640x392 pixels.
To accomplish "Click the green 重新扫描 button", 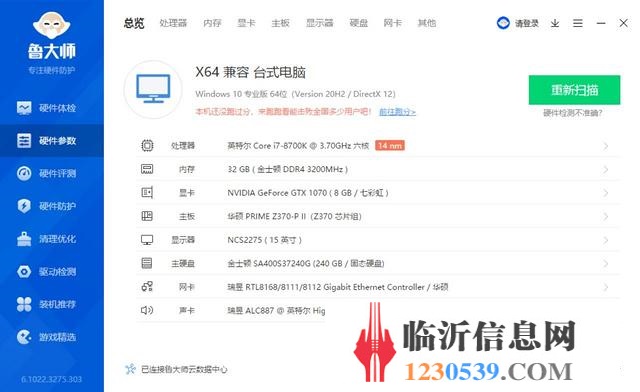I will click(574, 90).
